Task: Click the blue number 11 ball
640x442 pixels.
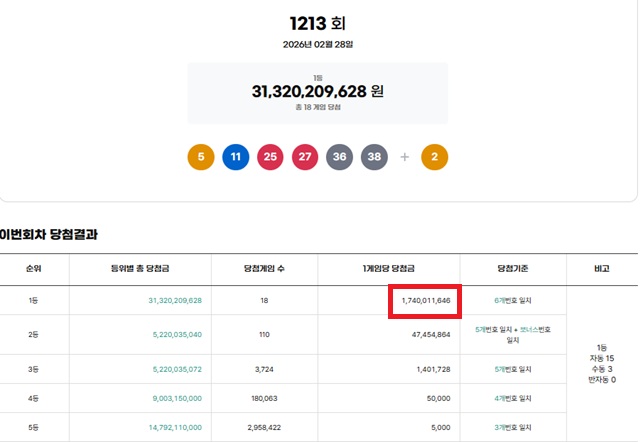Action: 236,157
